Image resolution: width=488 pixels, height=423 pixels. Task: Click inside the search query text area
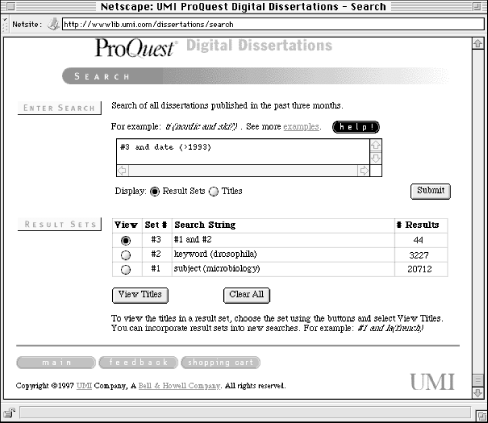point(243,152)
